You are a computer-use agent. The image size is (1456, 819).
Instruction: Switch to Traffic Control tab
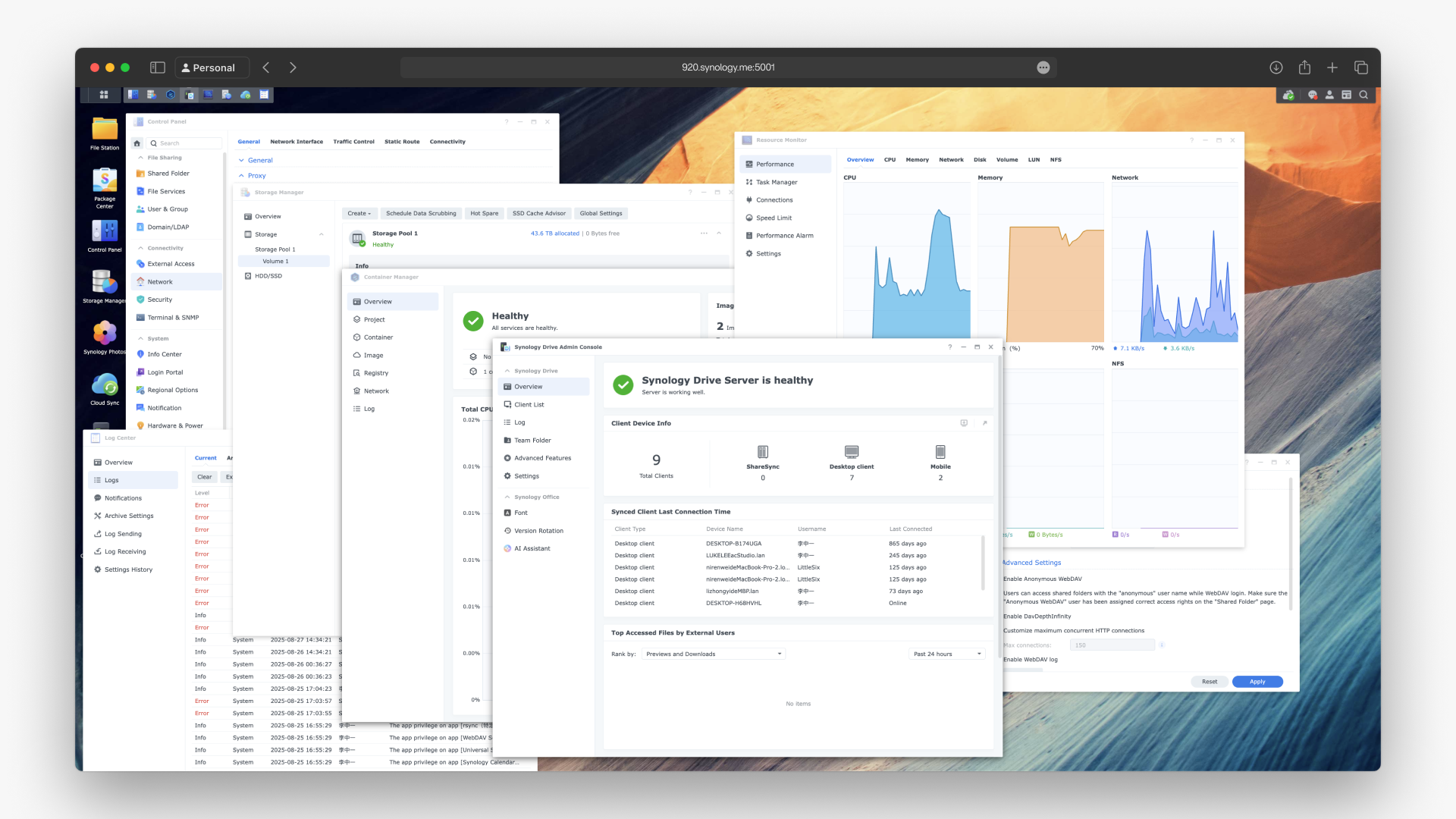tap(353, 142)
